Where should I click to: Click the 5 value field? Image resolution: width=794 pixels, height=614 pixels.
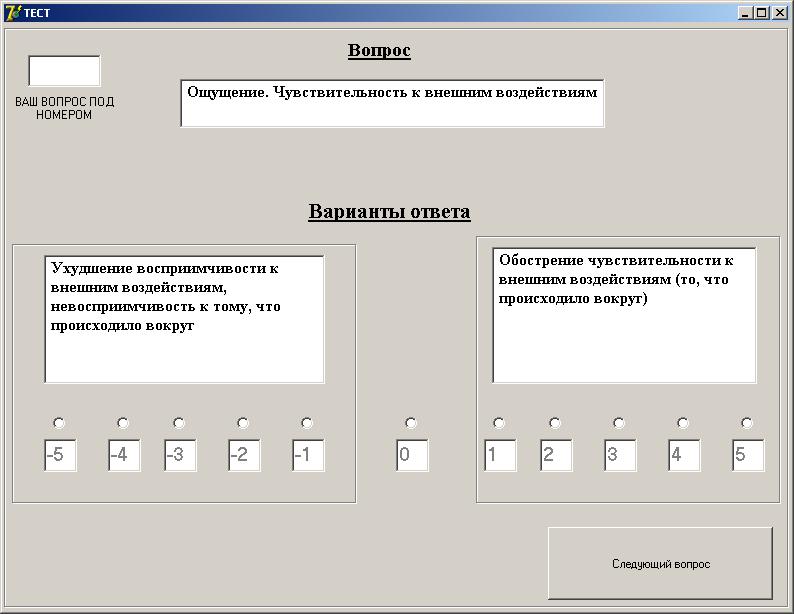[748, 455]
